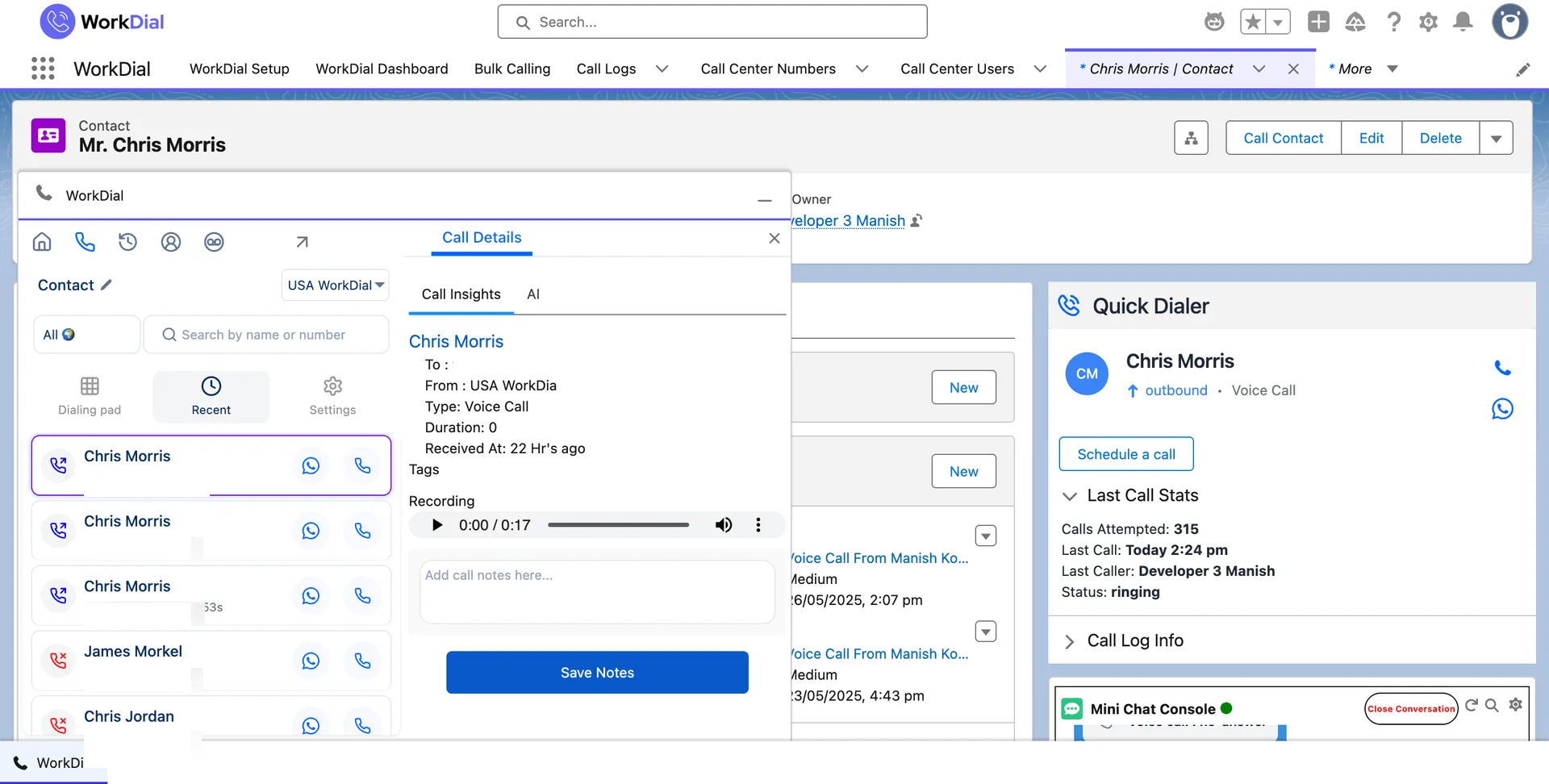
Task: Pop out WorkDial with the arrow icon
Action: (x=302, y=242)
